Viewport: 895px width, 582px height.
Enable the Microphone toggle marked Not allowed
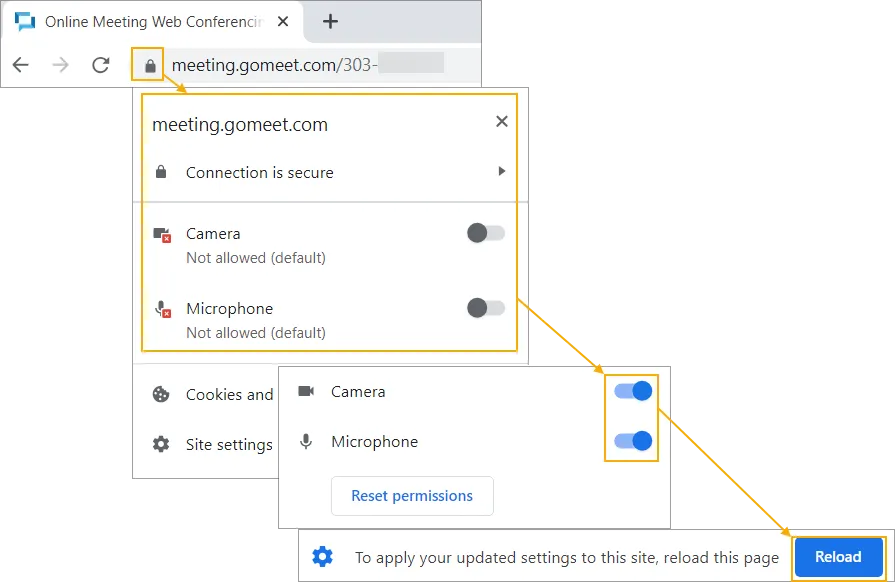click(x=486, y=308)
